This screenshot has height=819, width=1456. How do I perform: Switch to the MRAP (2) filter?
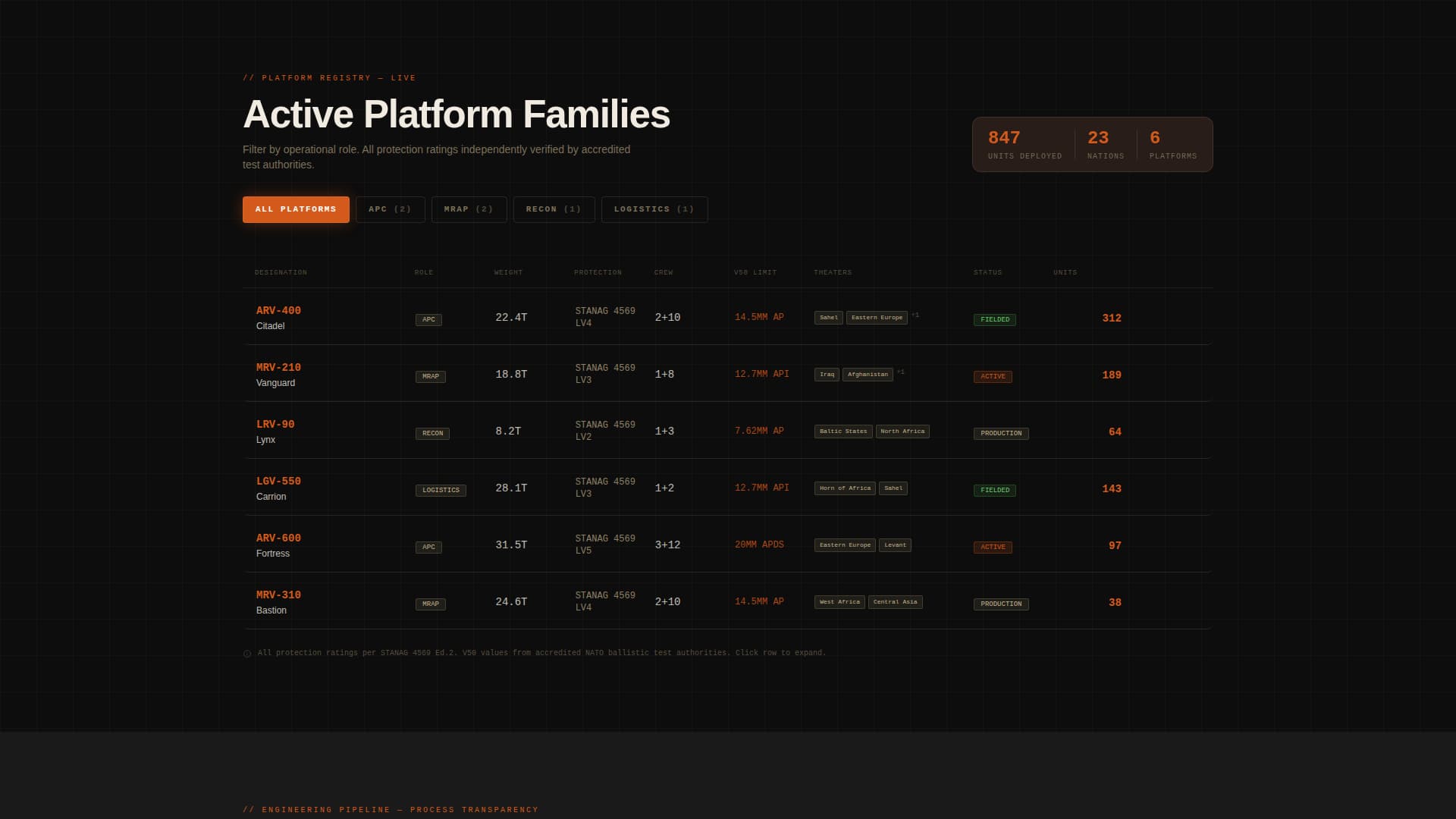(x=469, y=209)
